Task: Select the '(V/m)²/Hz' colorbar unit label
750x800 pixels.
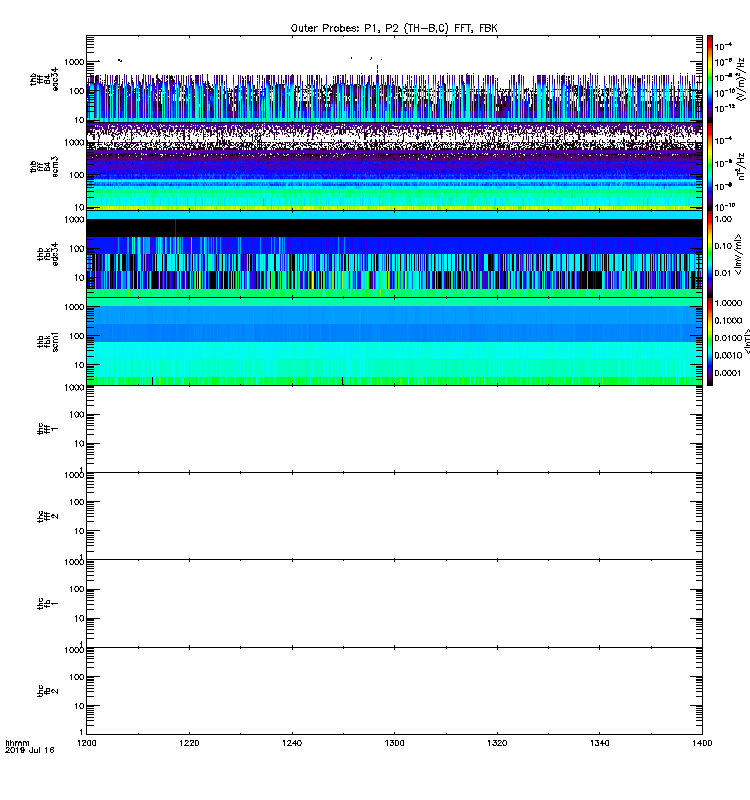Action: (x=741, y=79)
